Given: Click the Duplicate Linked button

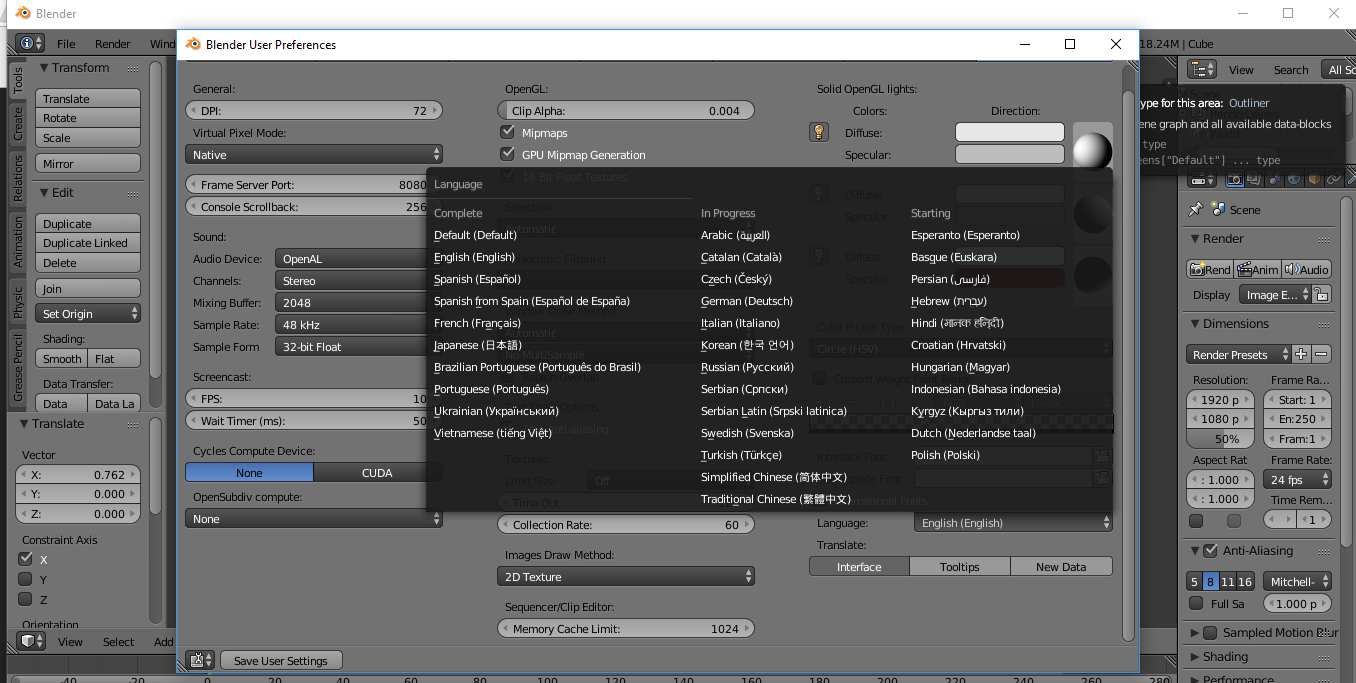Looking at the screenshot, I should (88, 243).
